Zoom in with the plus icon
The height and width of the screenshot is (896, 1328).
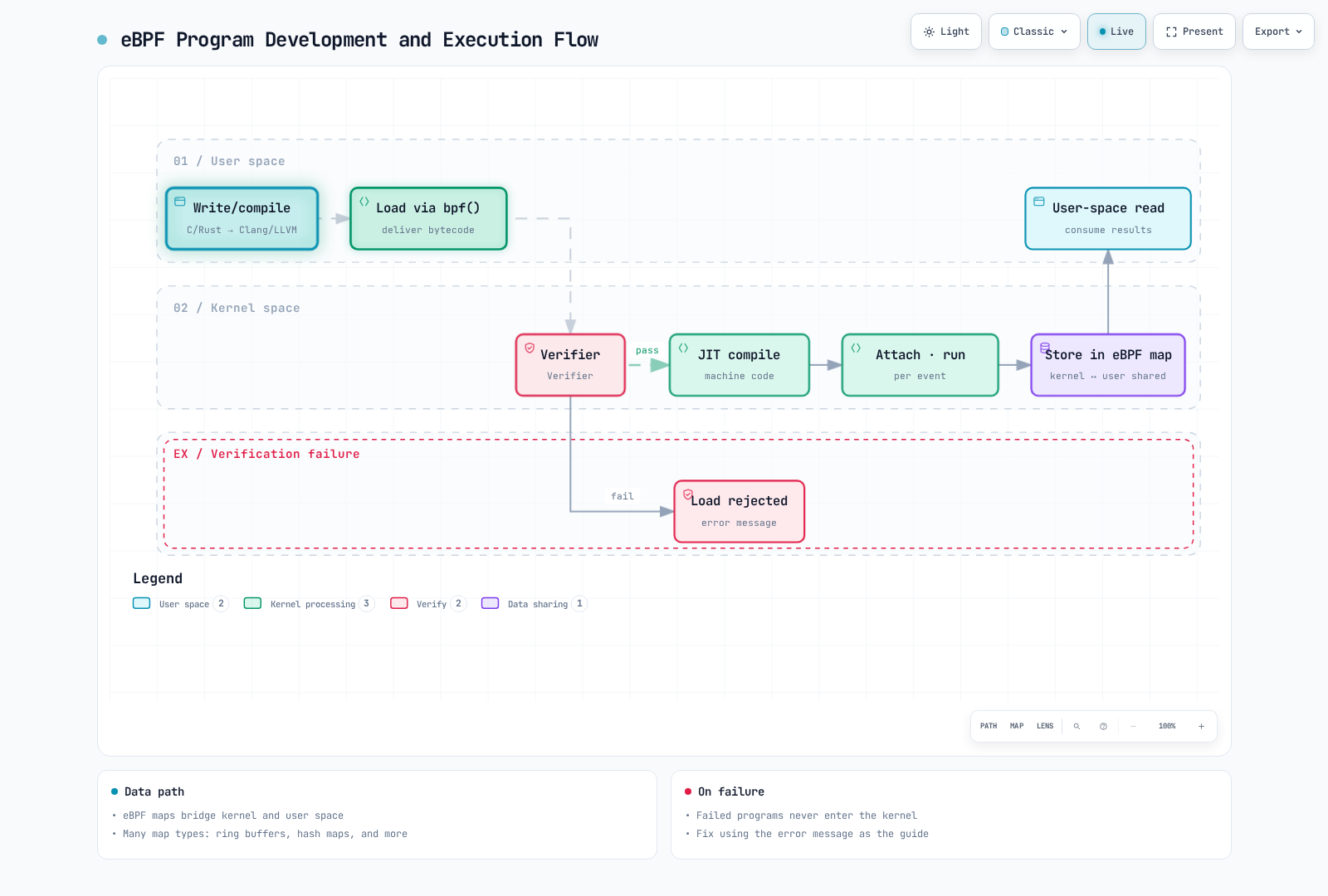point(1201,726)
